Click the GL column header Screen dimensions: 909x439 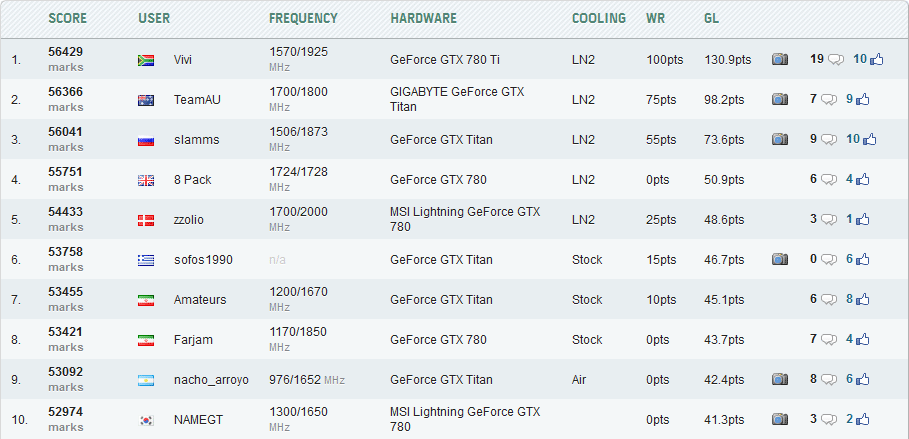711,18
